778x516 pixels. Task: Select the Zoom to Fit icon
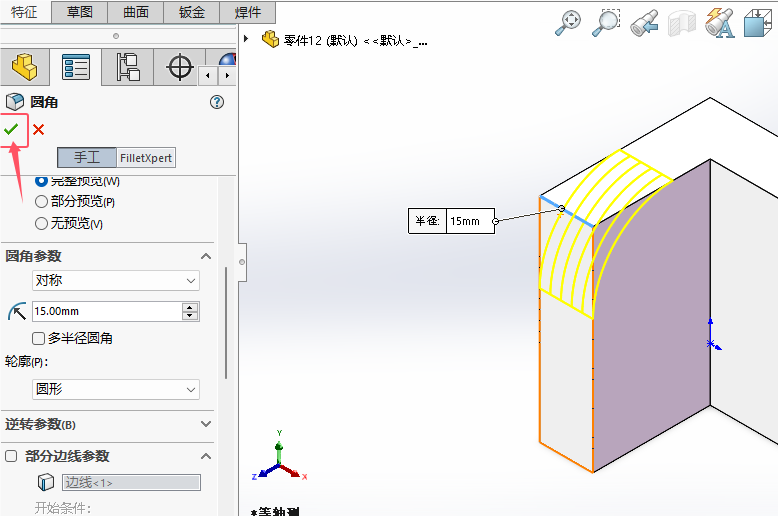[x=568, y=22]
